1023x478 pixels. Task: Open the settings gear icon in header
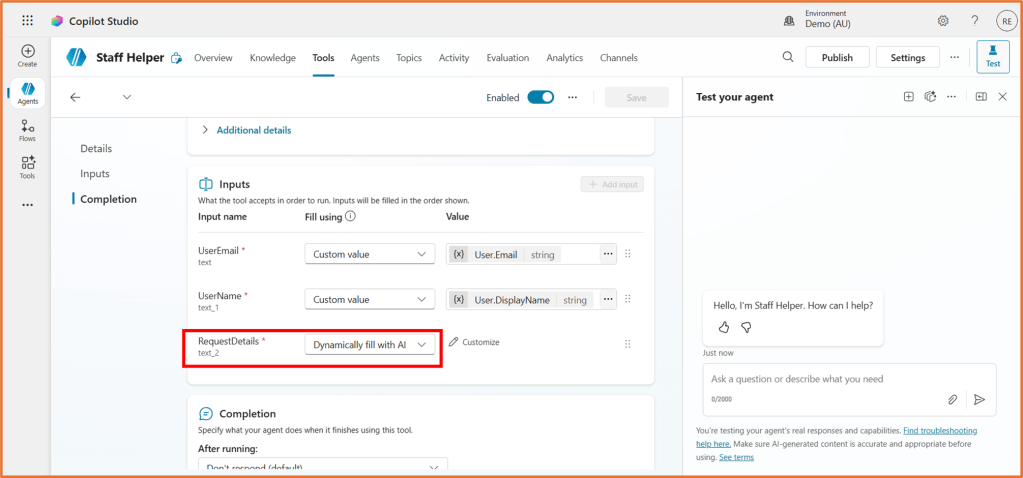coord(943,21)
